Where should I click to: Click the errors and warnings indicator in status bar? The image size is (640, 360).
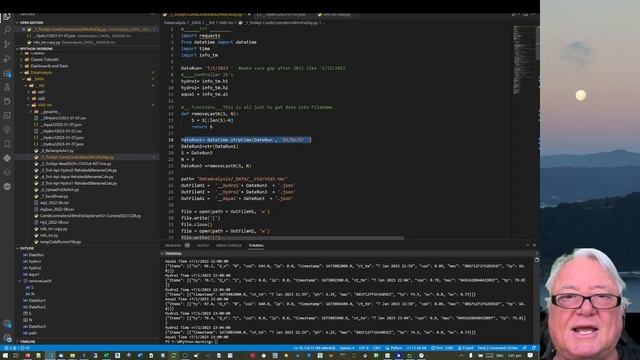click(16, 348)
